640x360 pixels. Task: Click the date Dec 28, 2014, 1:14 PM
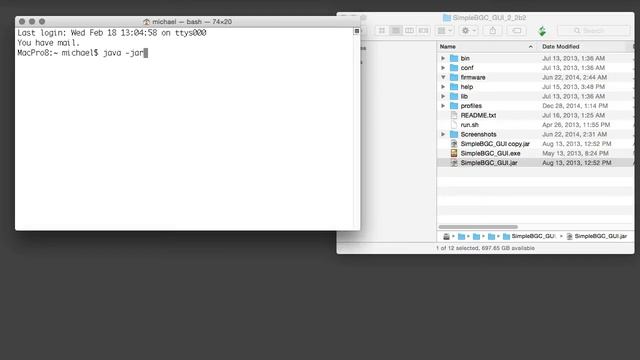click(575, 106)
